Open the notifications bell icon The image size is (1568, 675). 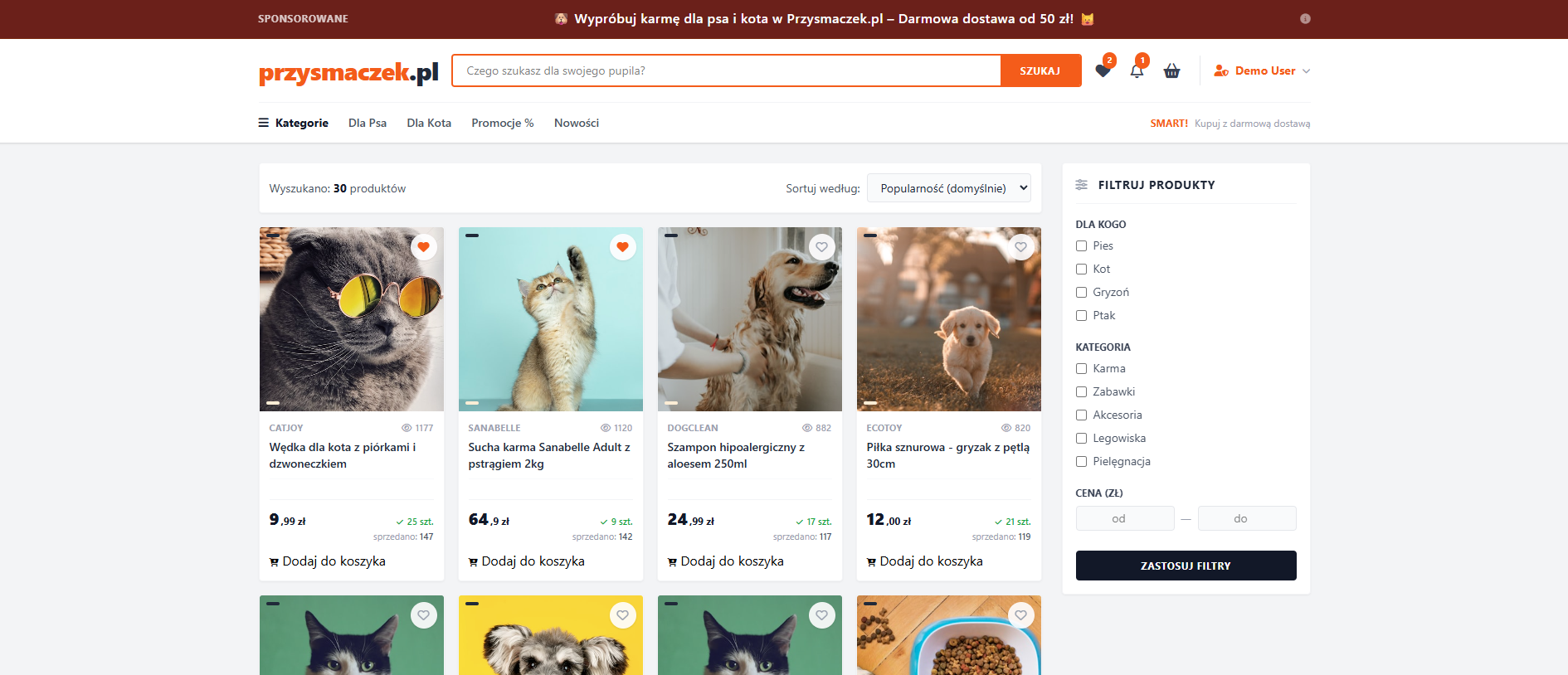1137,71
